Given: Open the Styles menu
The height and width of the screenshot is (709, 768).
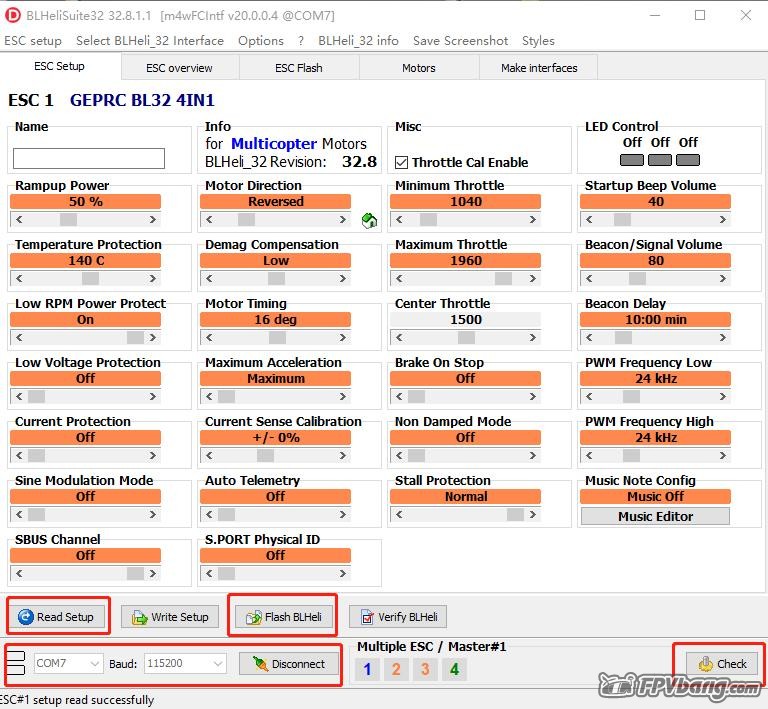Looking at the screenshot, I should pyautogui.click(x=538, y=41).
